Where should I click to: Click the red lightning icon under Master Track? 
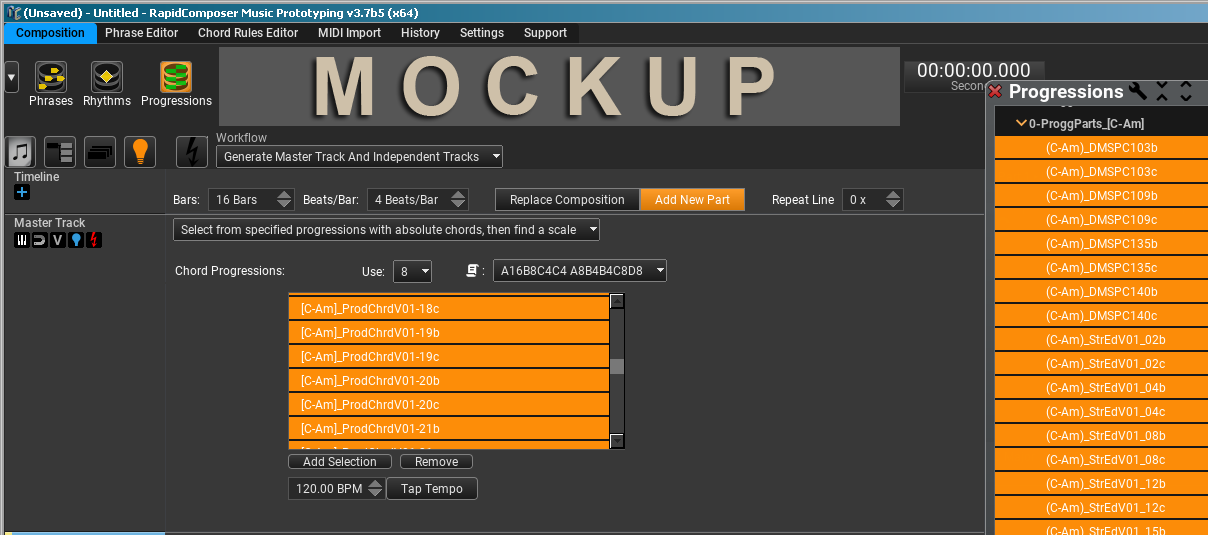[x=94, y=240]
